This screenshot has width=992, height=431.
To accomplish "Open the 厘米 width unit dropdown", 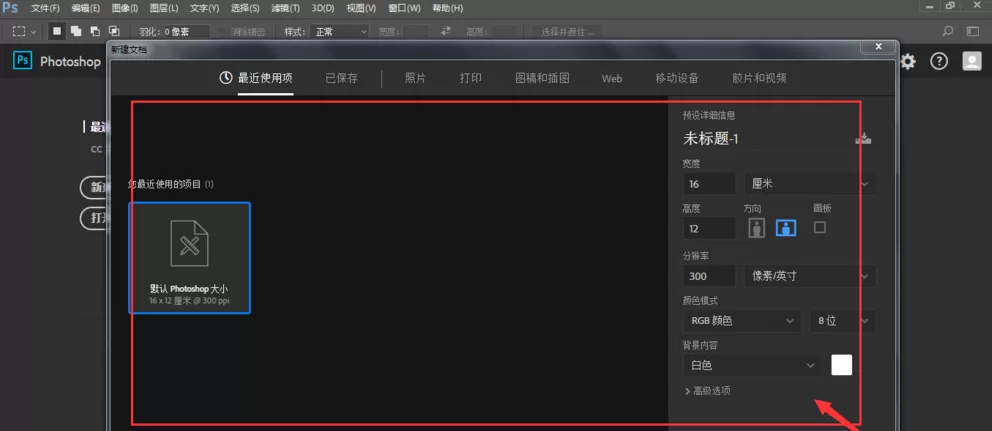I will point(810,184).
